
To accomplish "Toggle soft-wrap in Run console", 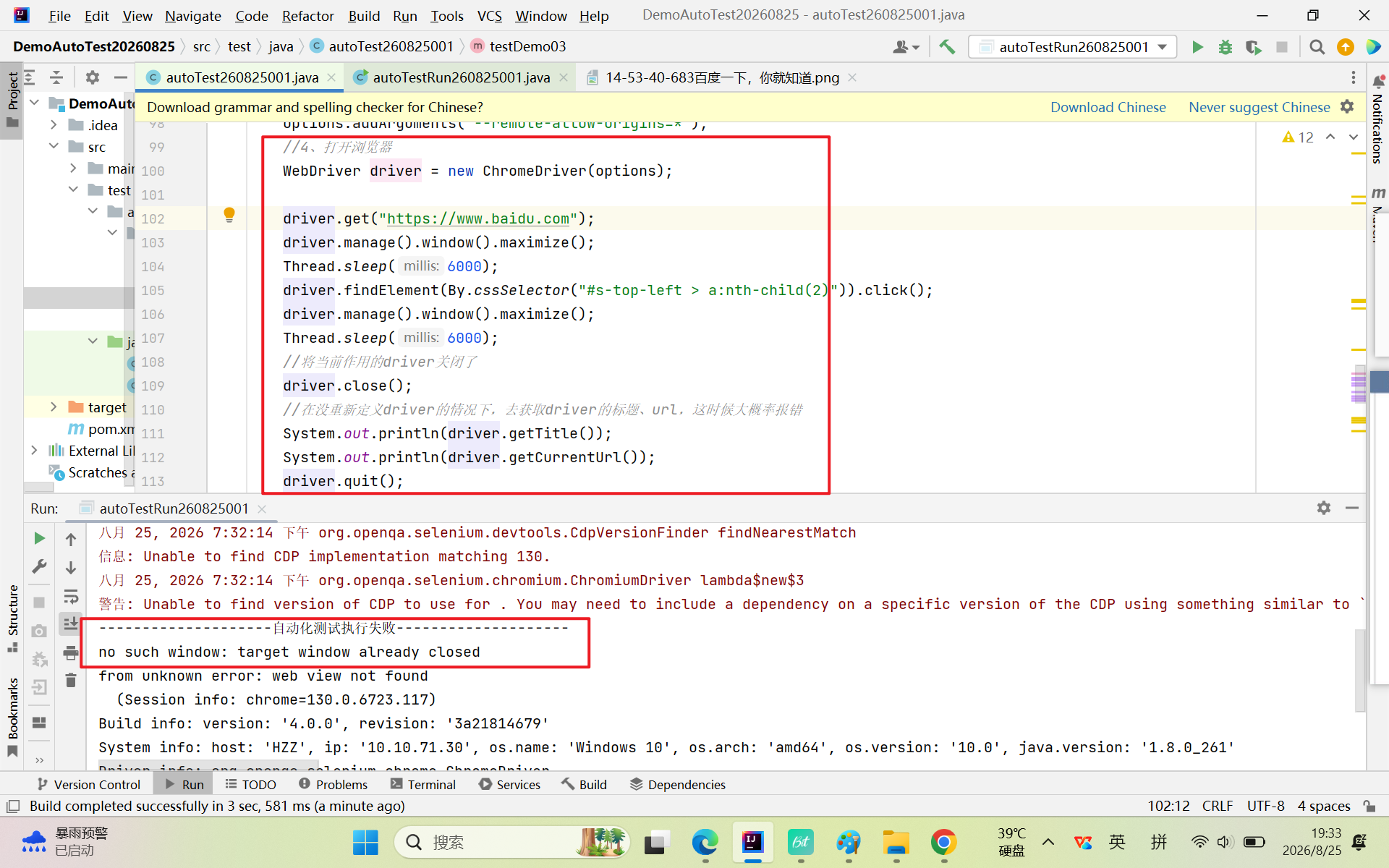I will point(71,597).
